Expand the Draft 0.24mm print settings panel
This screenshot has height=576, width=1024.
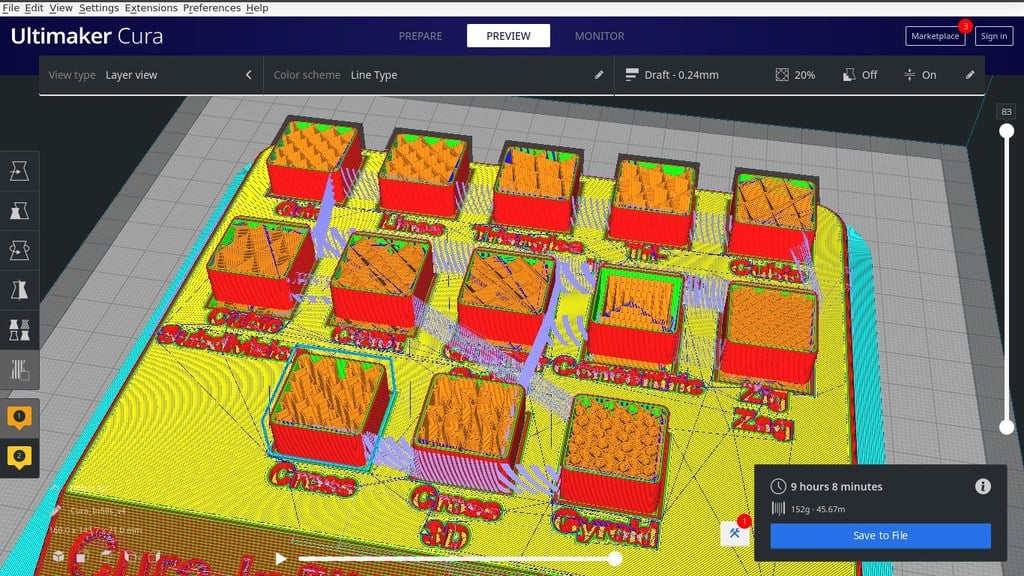click(x=799, y=75)
